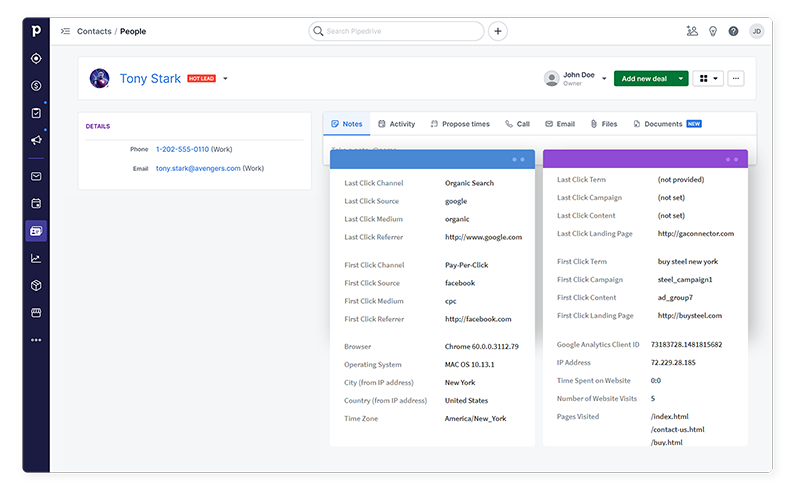This screenshot has height=494, width=805.
Task: Click the landing page value http://buysteel.com
Action: point(689,316)
